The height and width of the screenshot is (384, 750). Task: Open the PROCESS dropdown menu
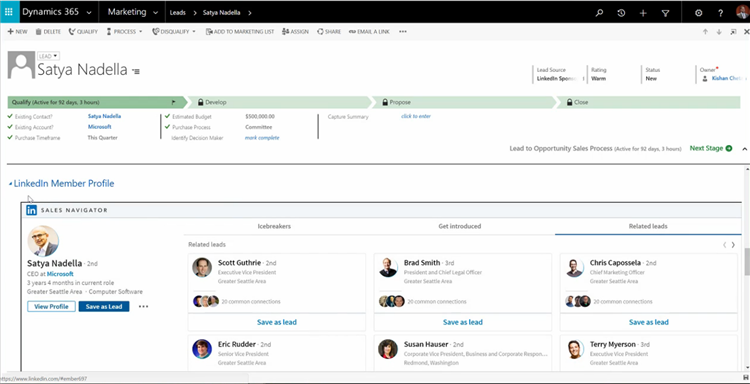tap(124, 32)
